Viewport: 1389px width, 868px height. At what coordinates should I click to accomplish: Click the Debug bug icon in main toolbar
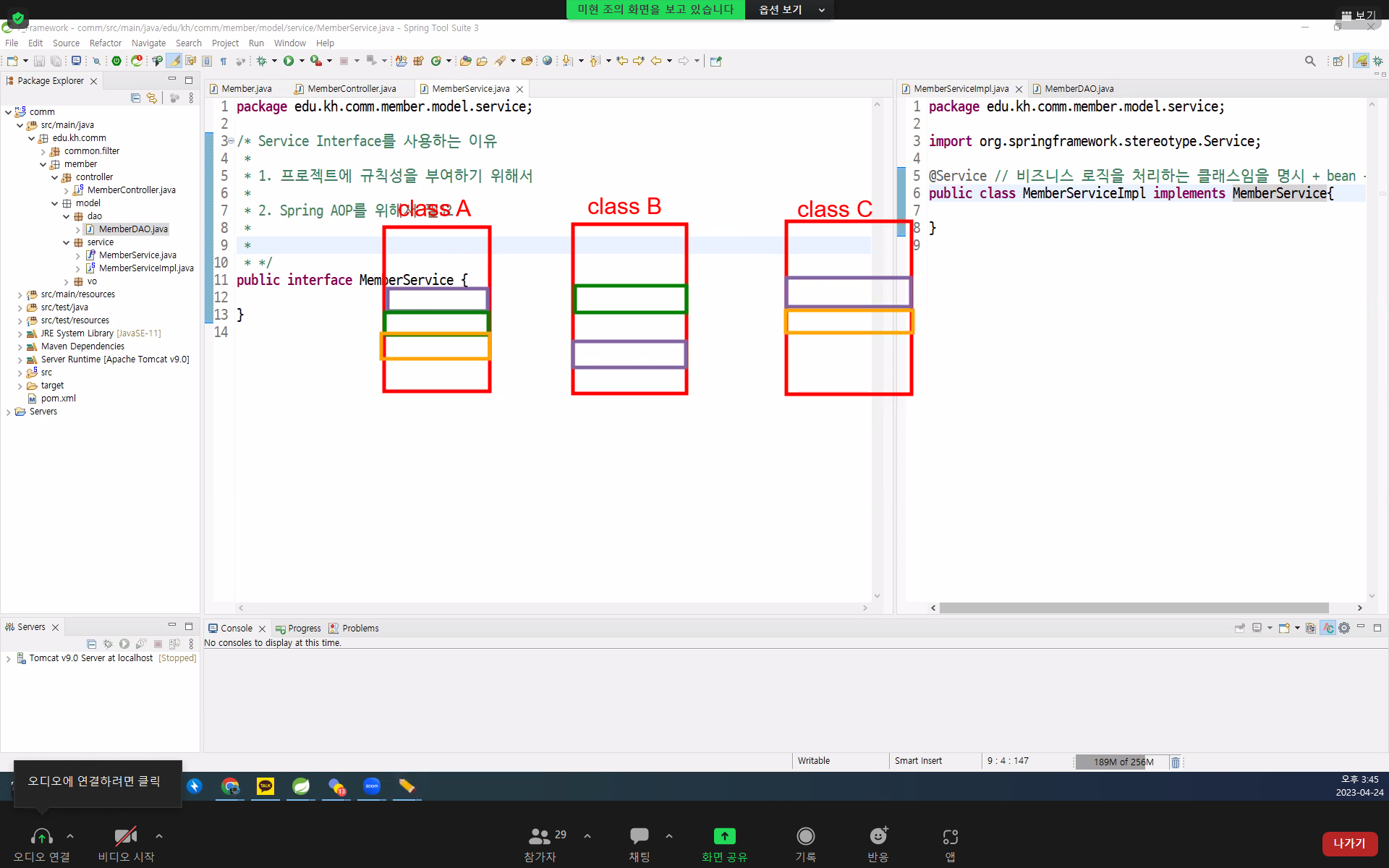click(261, 61)
